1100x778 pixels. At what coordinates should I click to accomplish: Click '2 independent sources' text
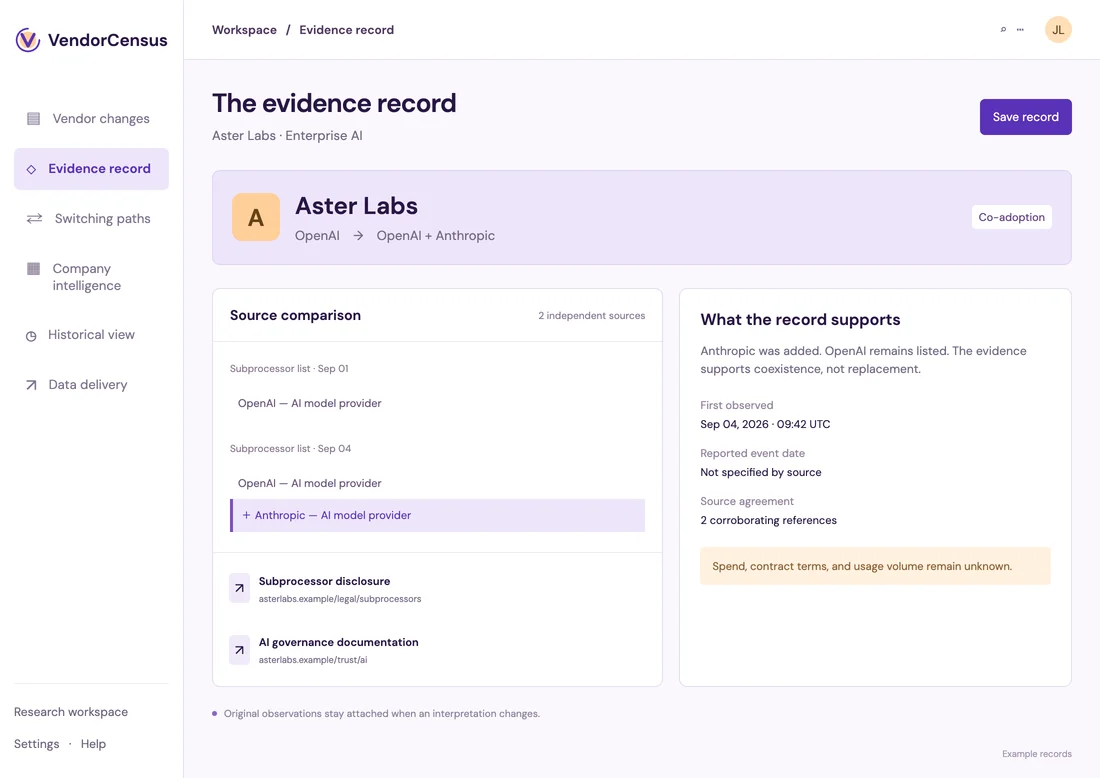591,316
